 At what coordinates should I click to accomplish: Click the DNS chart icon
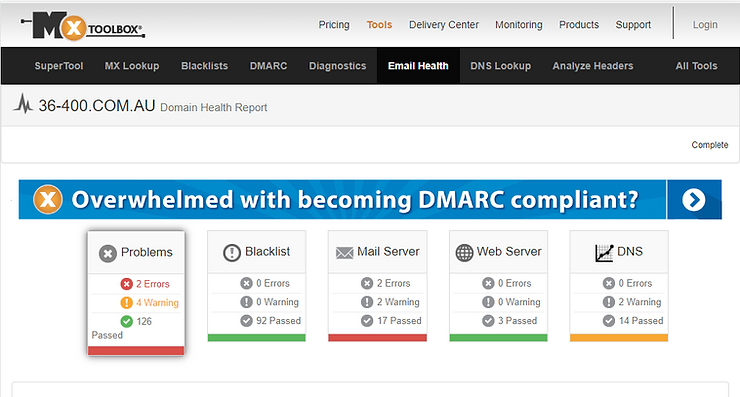coord(604,253)
